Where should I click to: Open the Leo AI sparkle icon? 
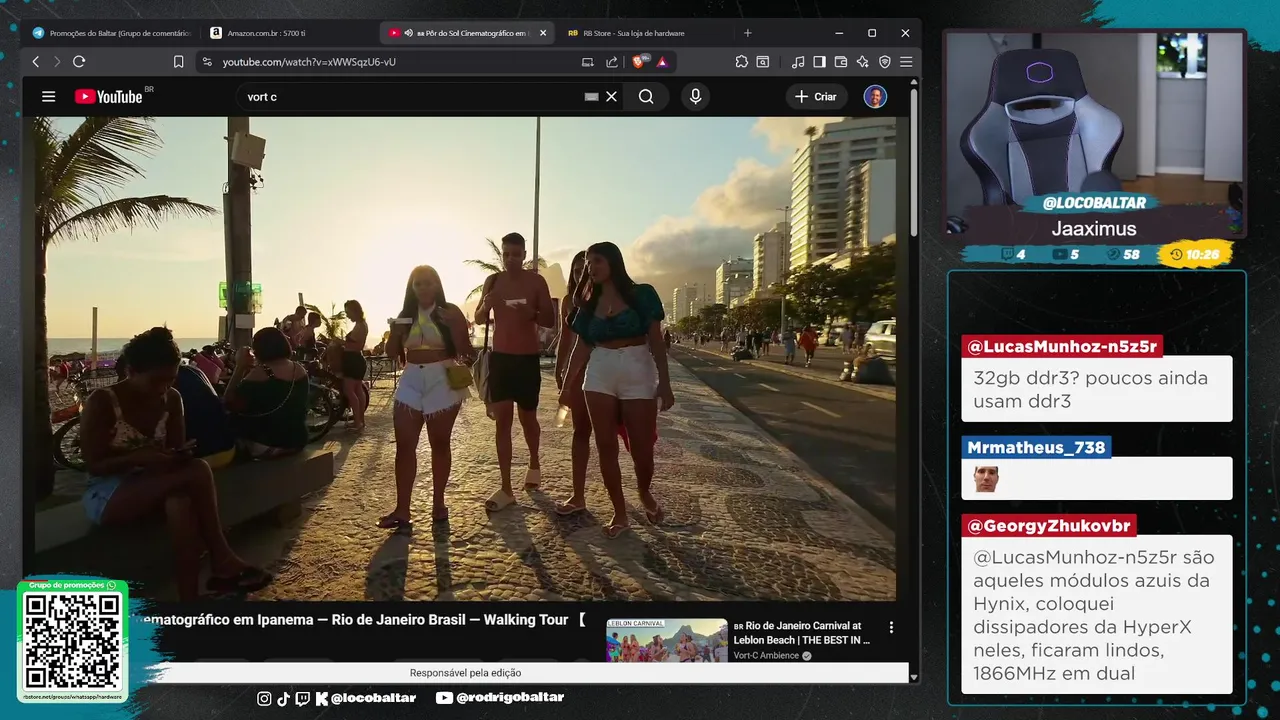(x=862, y=62)
